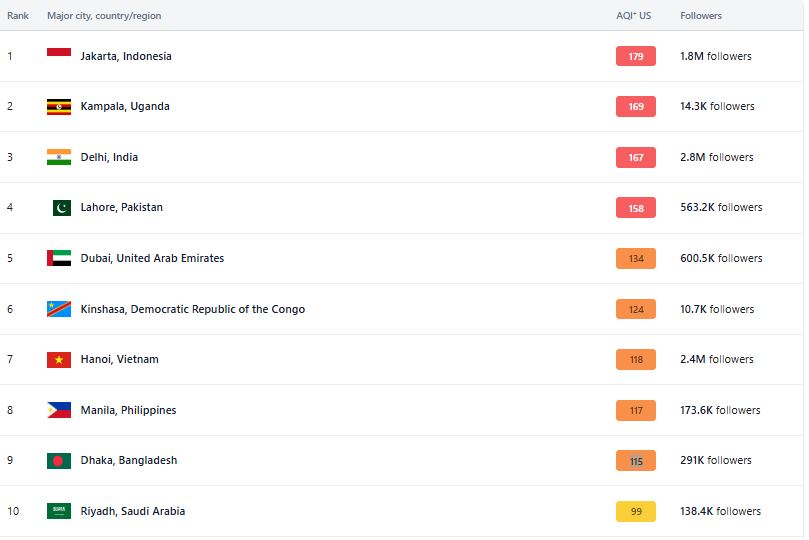Select the Hanoi, Vietnam entry
809x540 pixels.
pyautogui.click(x=119, y=359)
